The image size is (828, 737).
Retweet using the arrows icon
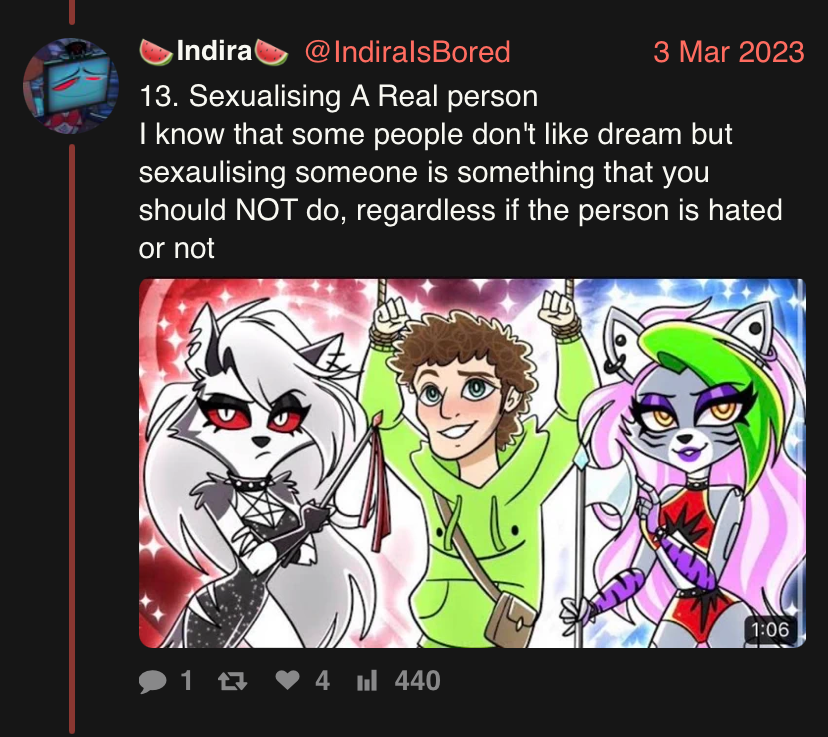click(x=232, y=681)
